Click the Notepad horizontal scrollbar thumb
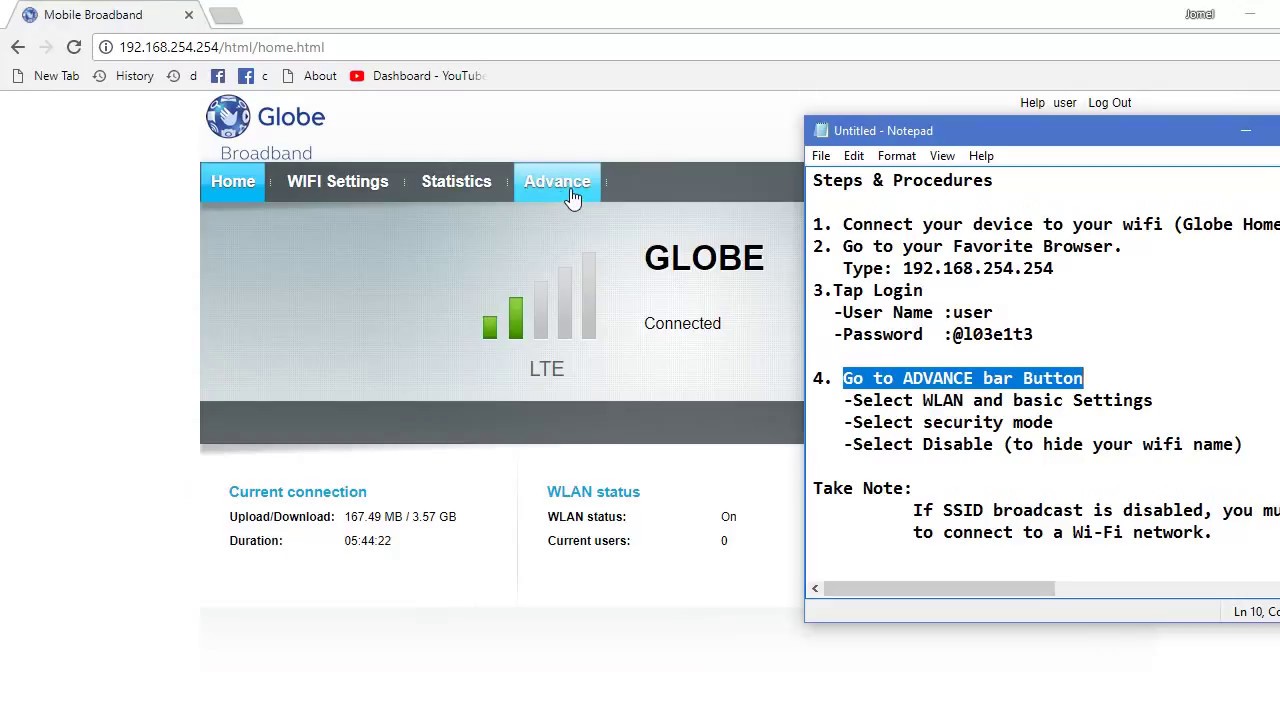 click(939, 589)
